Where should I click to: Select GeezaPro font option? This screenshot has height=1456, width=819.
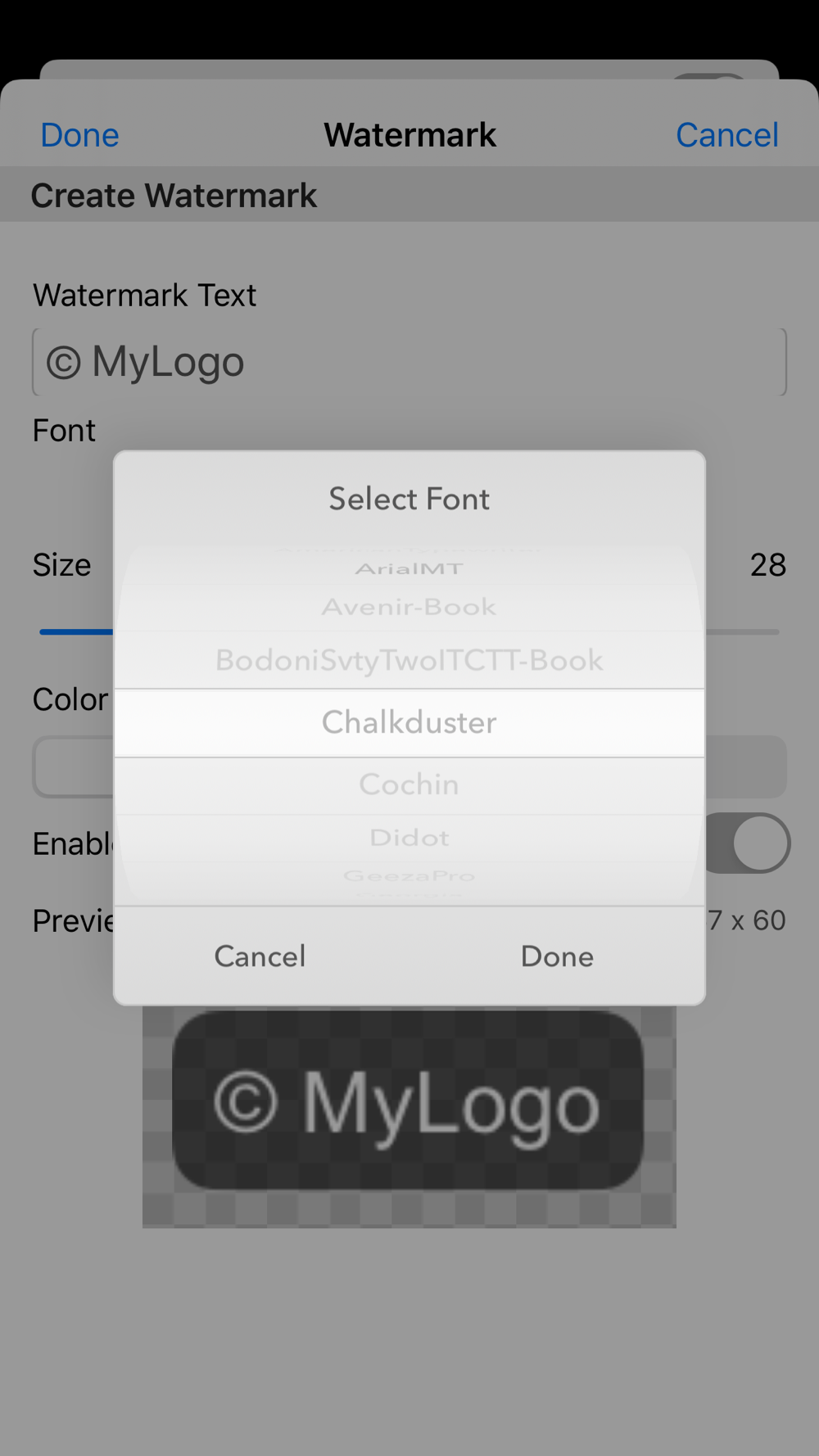click(409, 875)
